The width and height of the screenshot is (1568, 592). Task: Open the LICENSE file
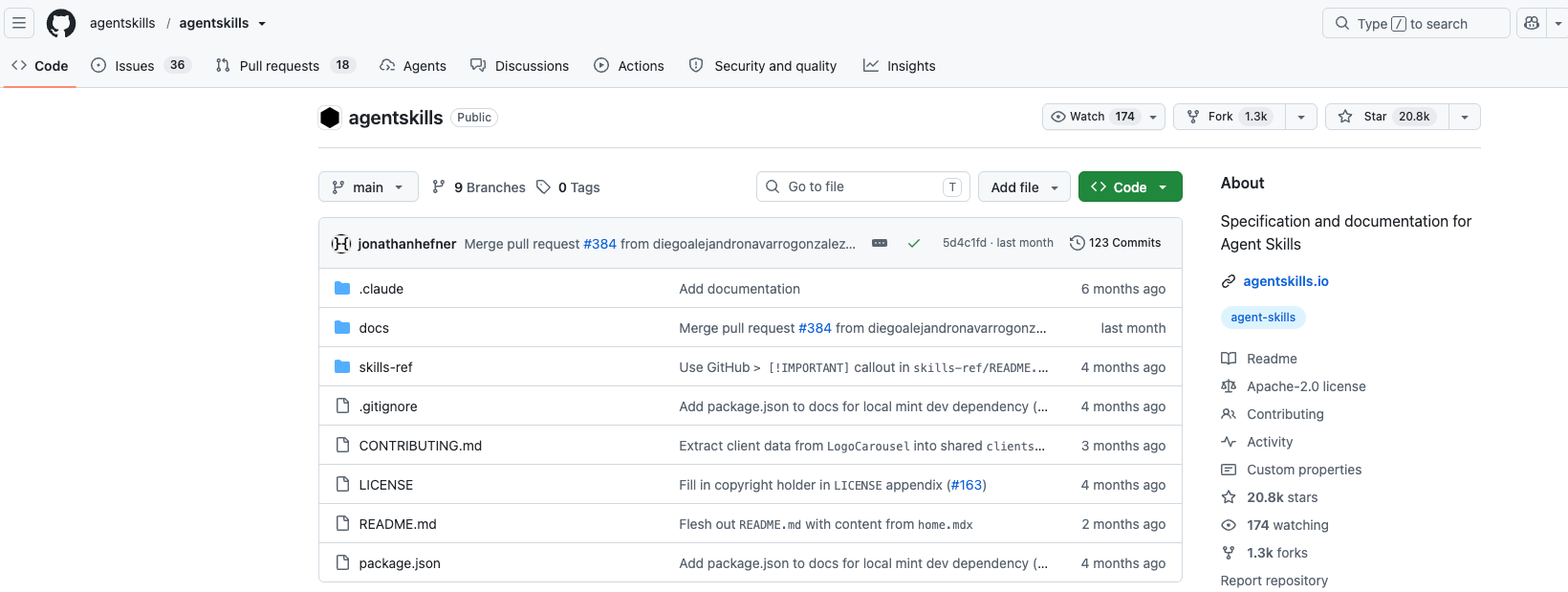point(386,485)
